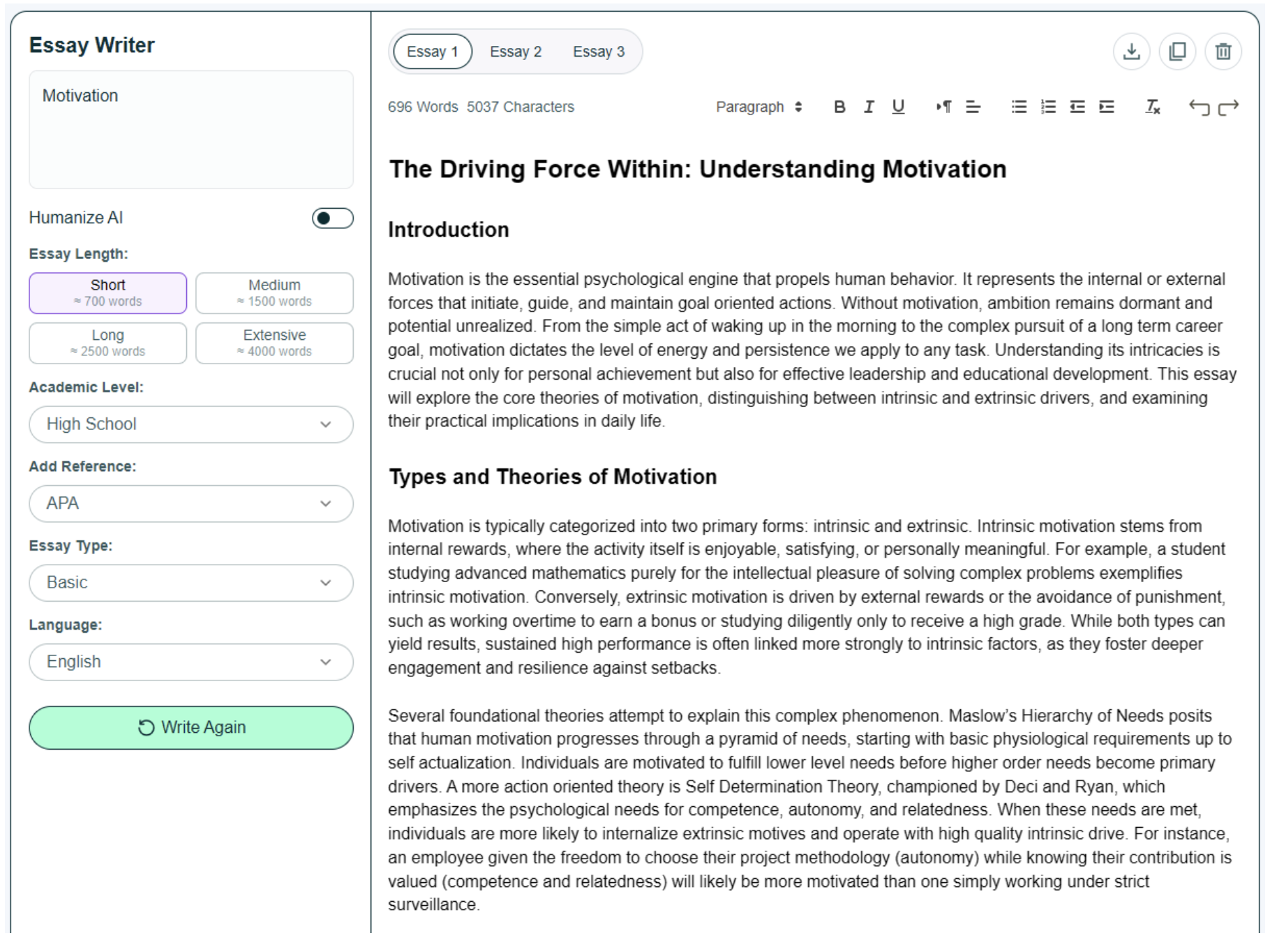Undo the last edit
1270x952 pixels.
tap(1199, 107)
